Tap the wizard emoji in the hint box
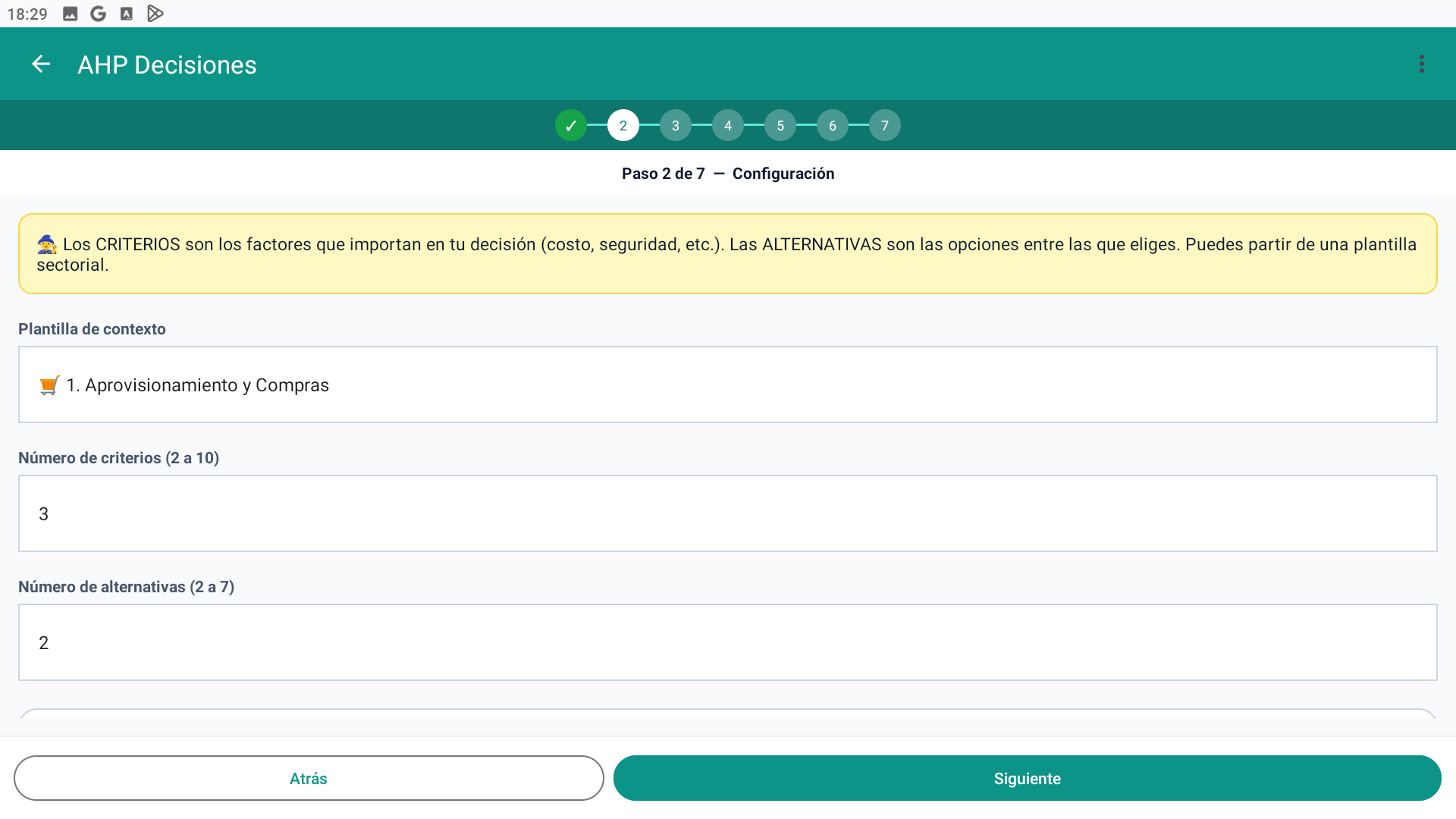 coord(47,244)
